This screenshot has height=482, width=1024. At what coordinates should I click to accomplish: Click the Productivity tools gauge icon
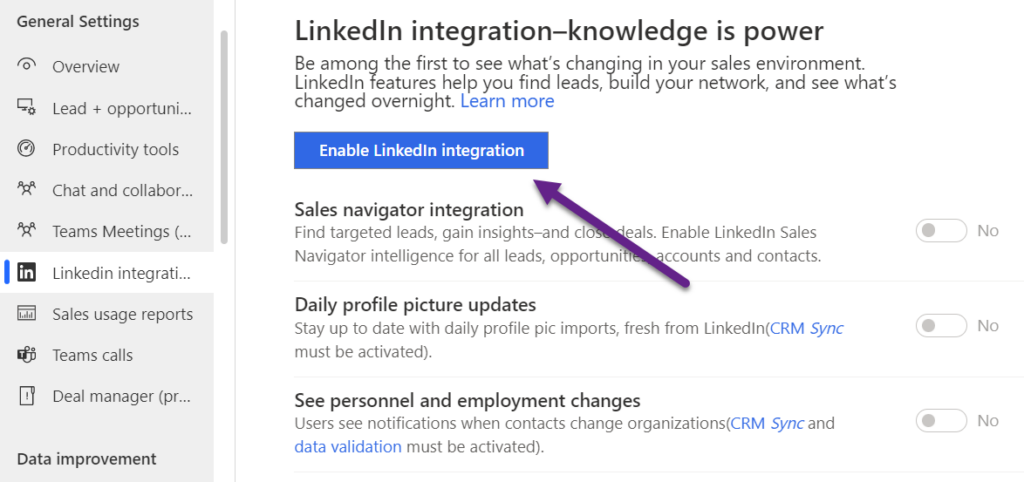click(x=27, y=149)
